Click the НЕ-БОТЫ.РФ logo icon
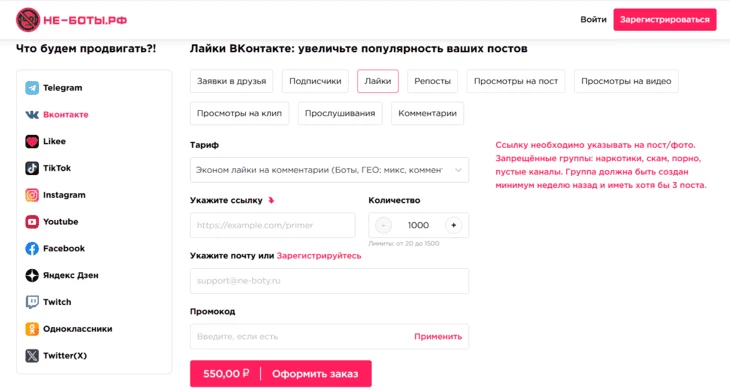 28,20
